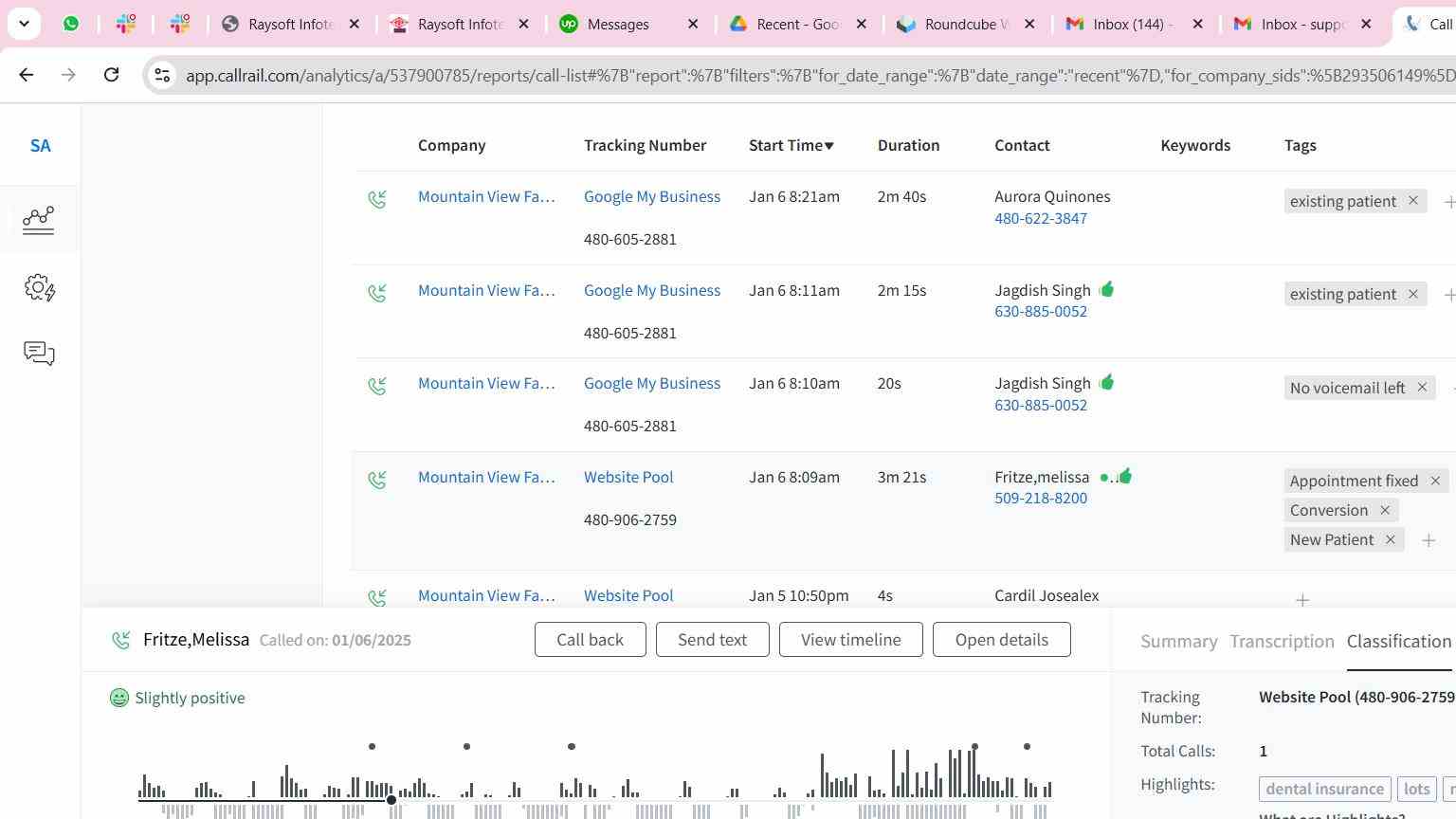This screenshot has width=1456, height=819.
Task: Click the View timeline button
Action: (x=850, y=639)
